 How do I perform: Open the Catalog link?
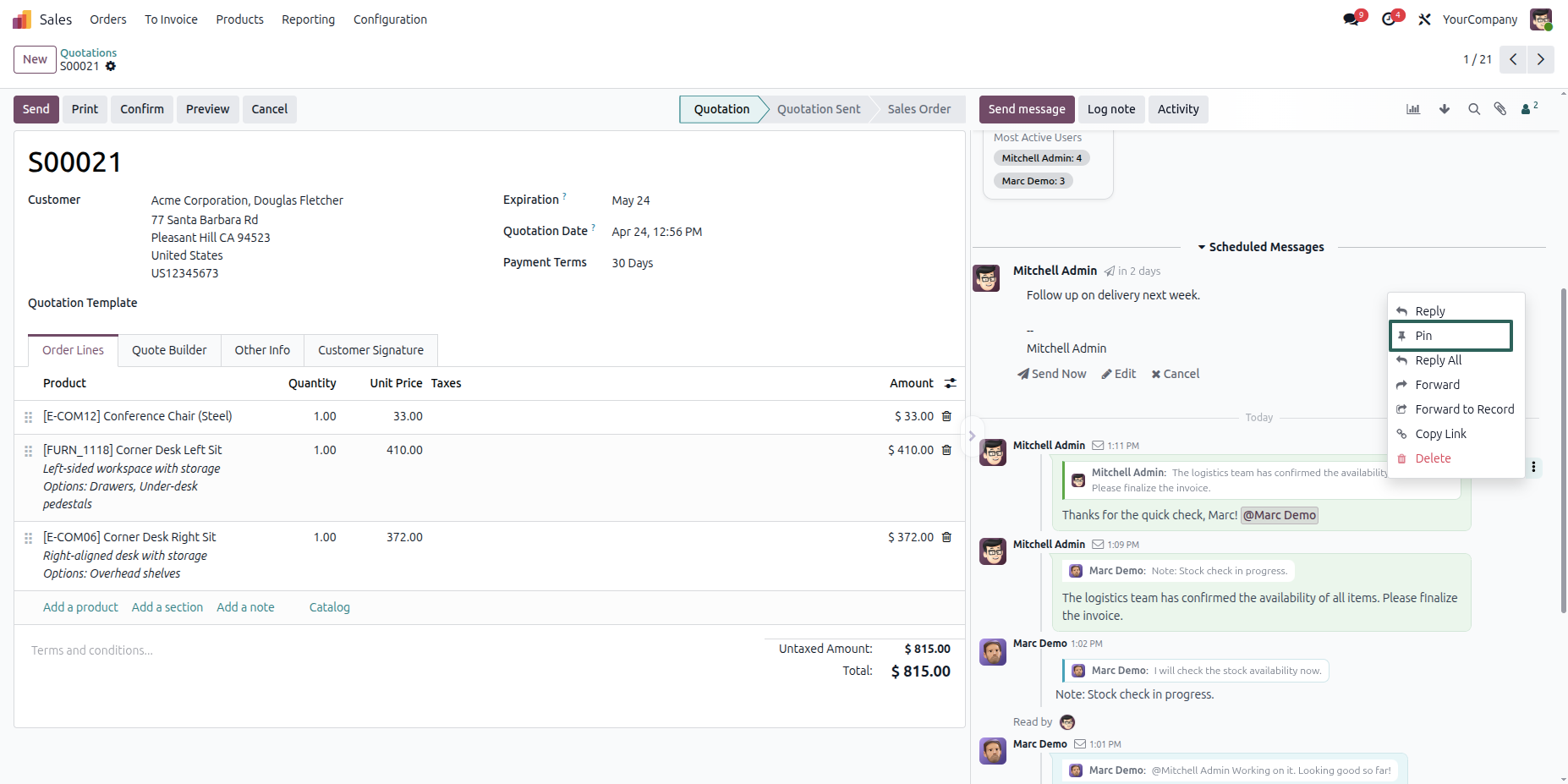[x=330, y=607]
